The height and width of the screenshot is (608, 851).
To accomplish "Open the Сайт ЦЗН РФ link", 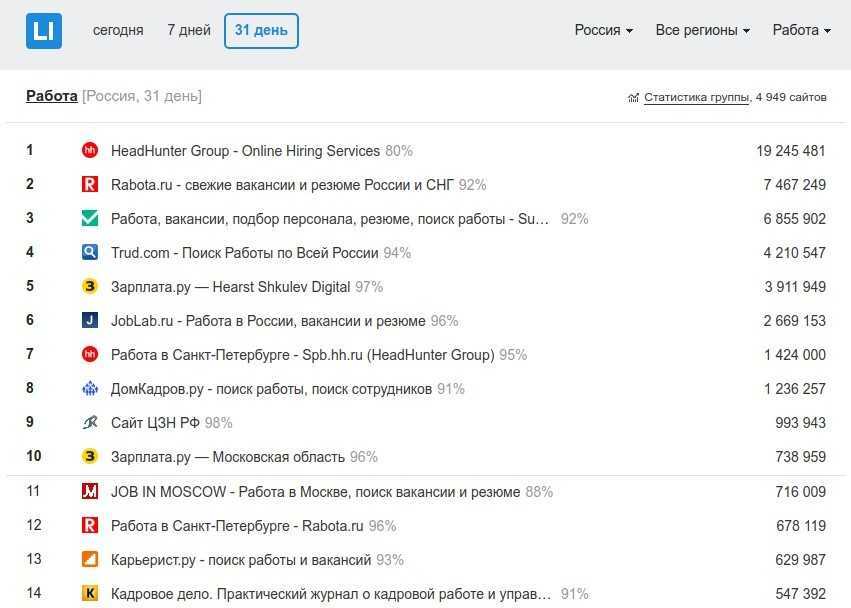I will coord(155,423).
